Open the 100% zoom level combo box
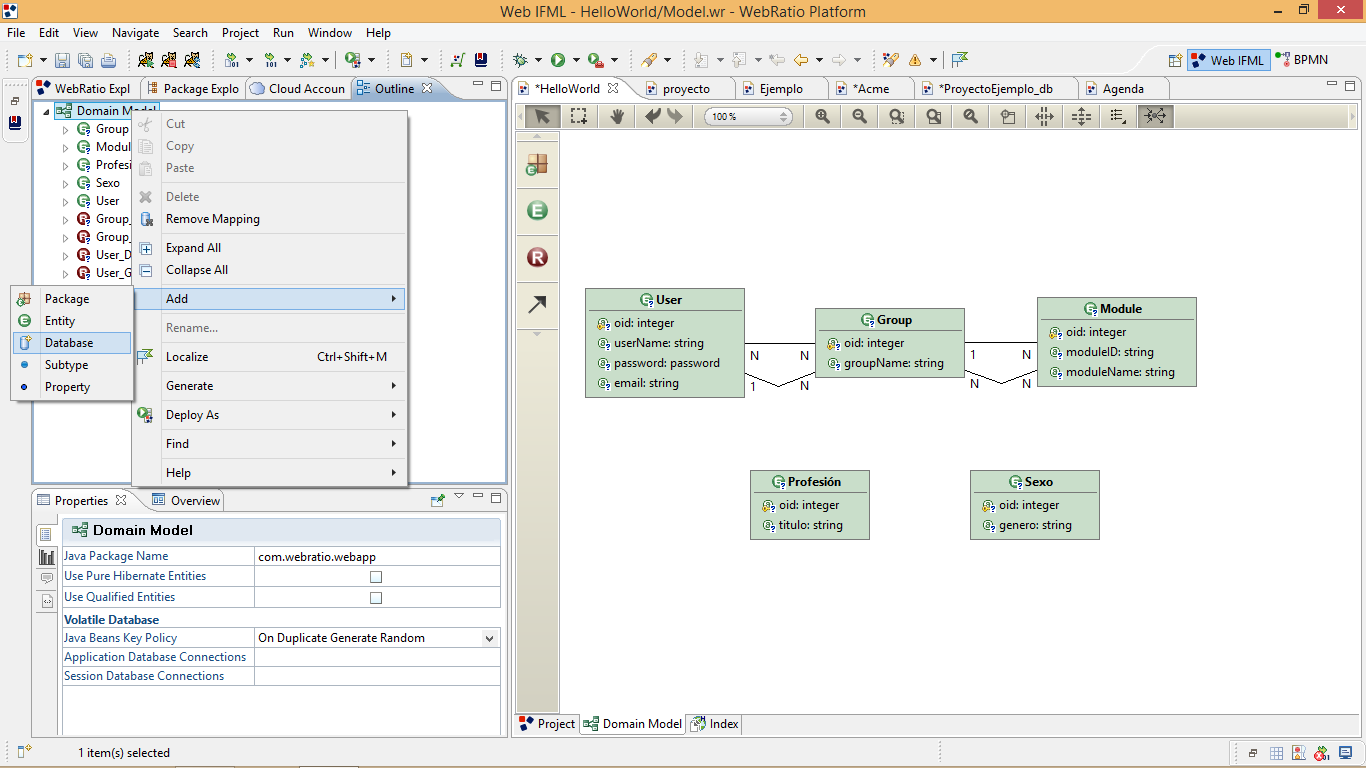 (748, 117)
